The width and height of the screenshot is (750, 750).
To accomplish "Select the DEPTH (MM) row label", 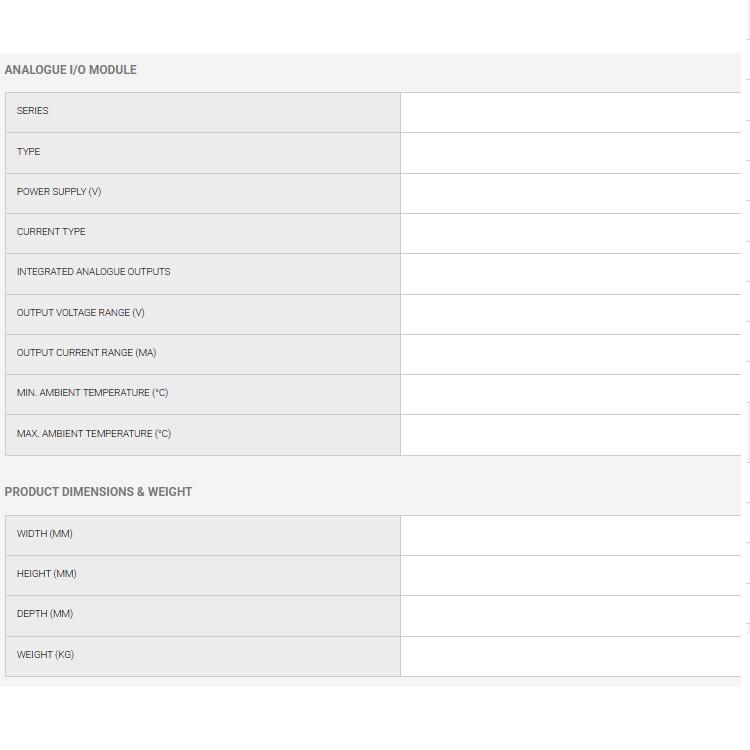I will 45,614.
